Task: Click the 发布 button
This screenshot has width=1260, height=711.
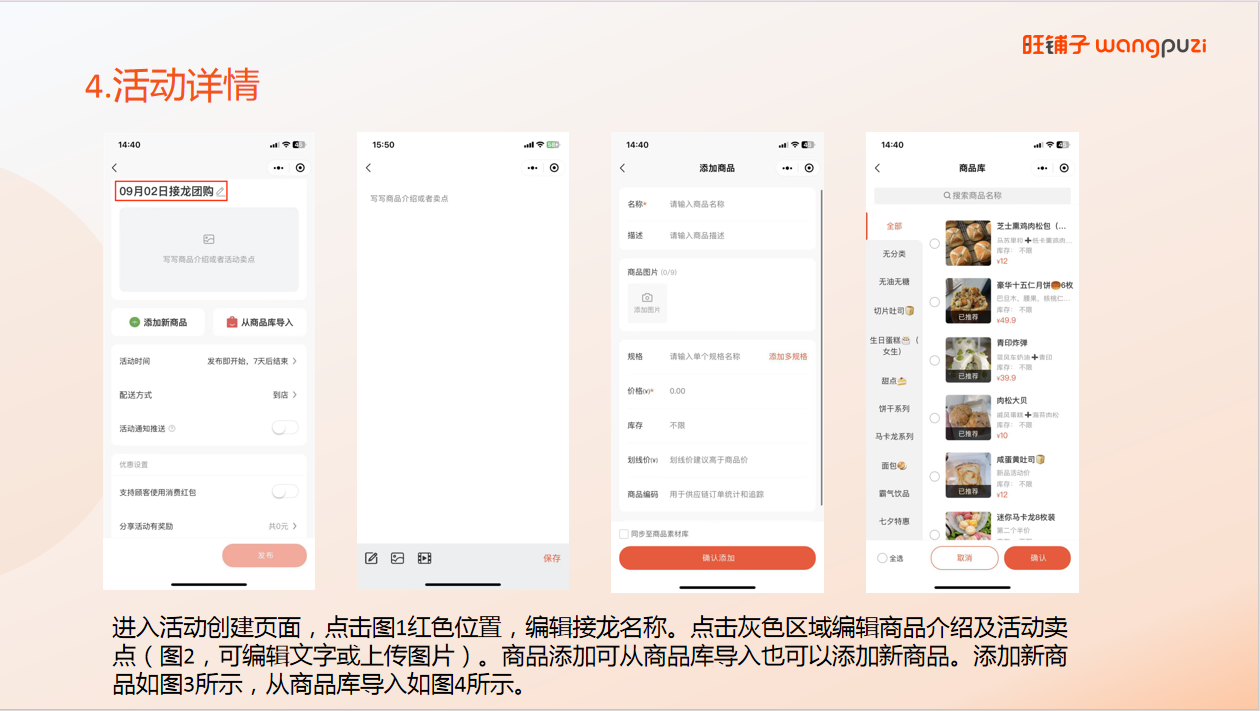Action: click(264, 555)
